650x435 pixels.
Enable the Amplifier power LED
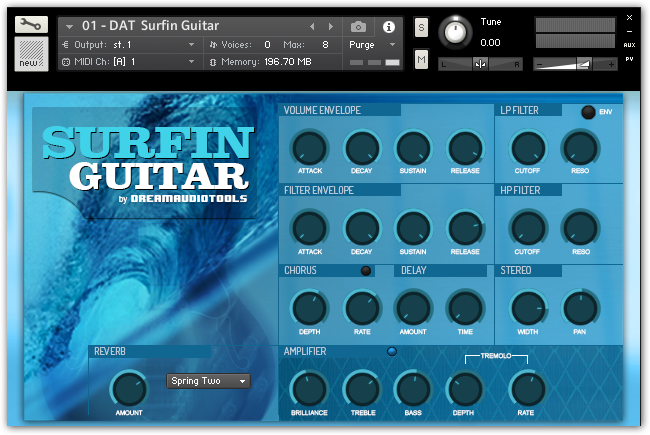pos(391,351)
